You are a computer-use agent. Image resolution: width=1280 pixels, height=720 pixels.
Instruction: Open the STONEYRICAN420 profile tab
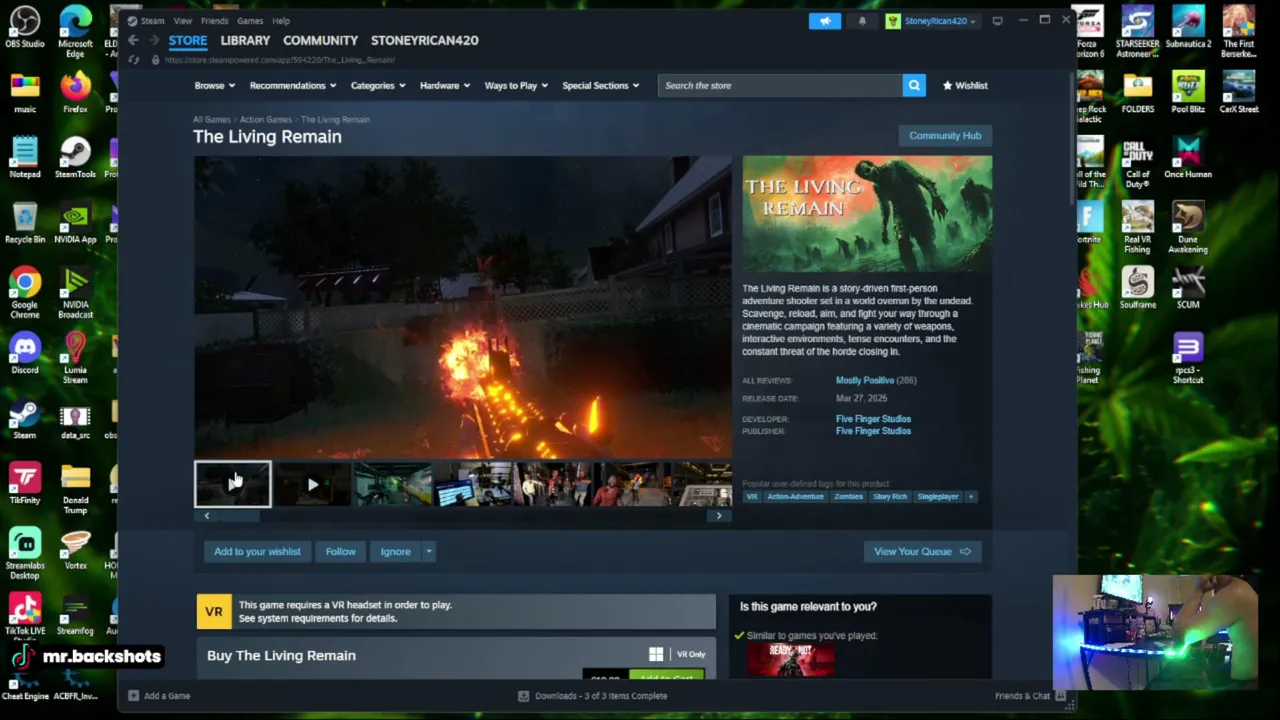click(x=425, y=40)
